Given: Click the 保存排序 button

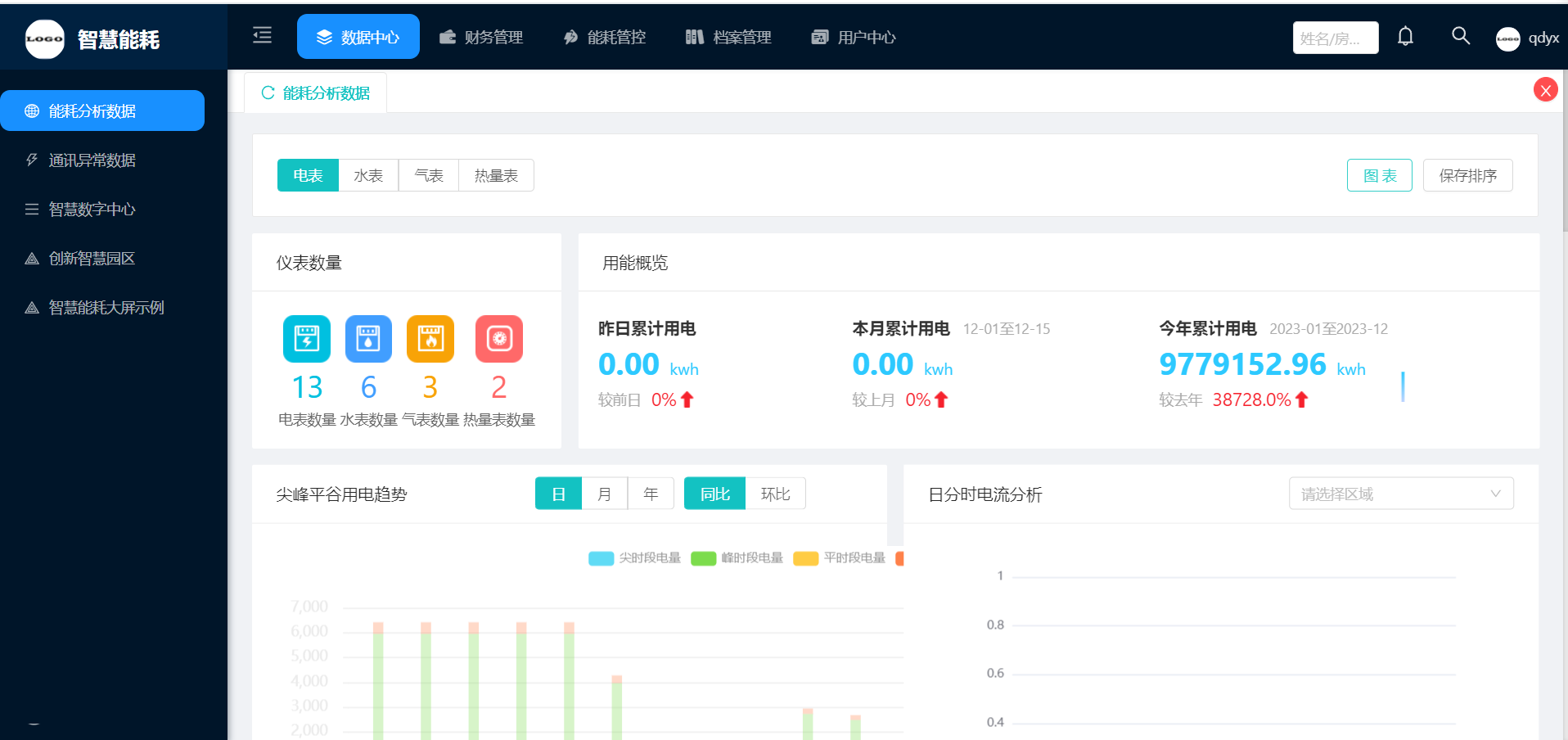Looking at the screenshot, I should [1467, 176].
